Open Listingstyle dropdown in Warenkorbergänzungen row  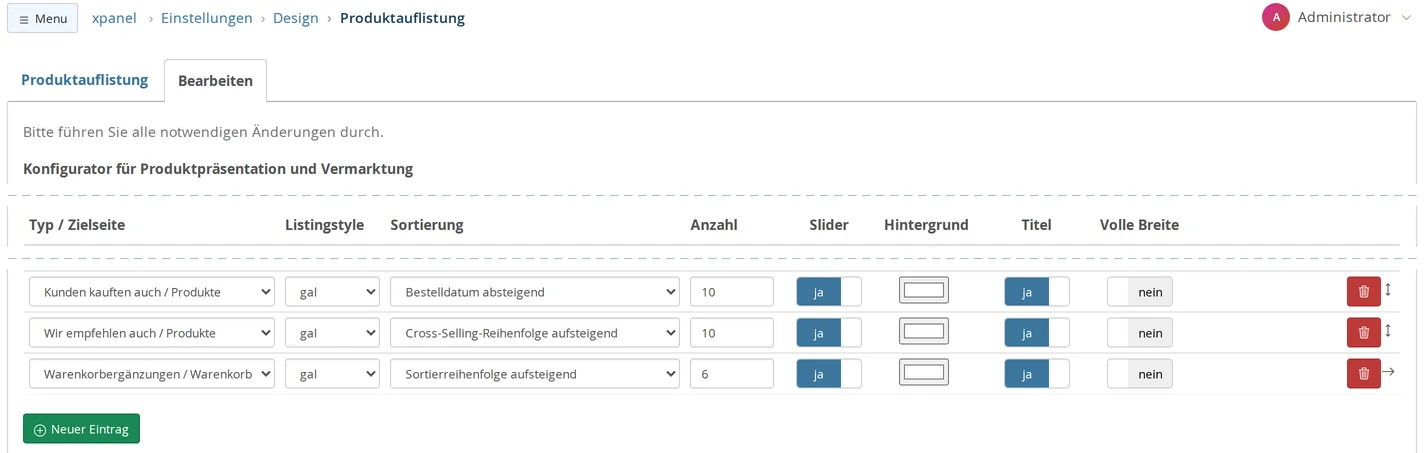[332, 374]
